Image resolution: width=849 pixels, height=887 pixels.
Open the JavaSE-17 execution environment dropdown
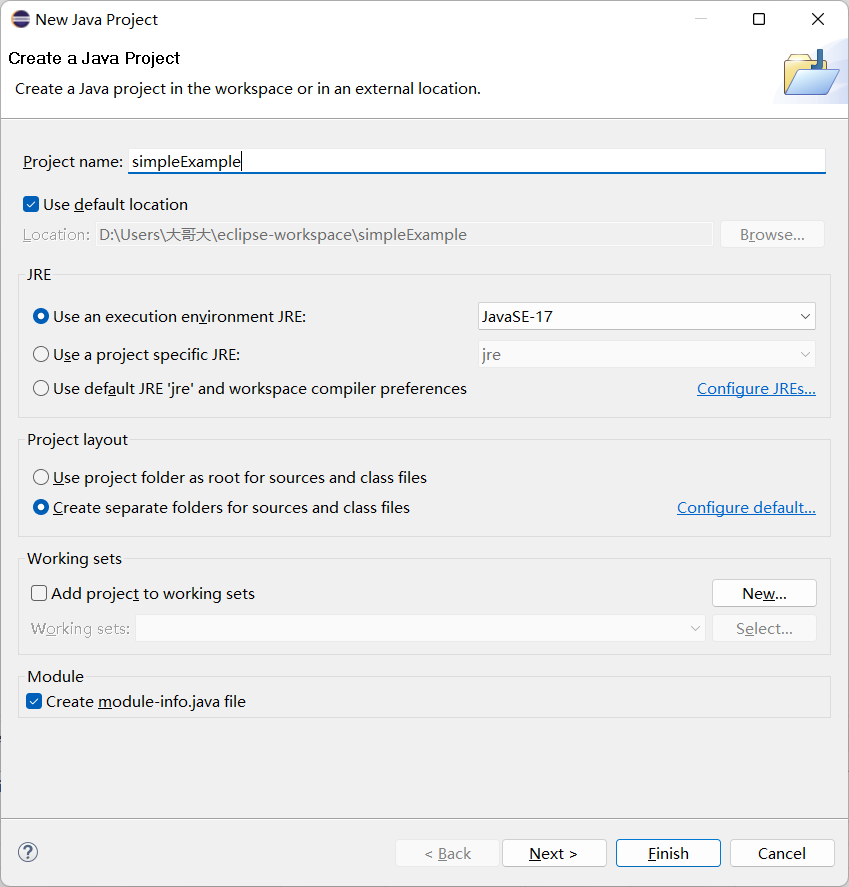647,317
